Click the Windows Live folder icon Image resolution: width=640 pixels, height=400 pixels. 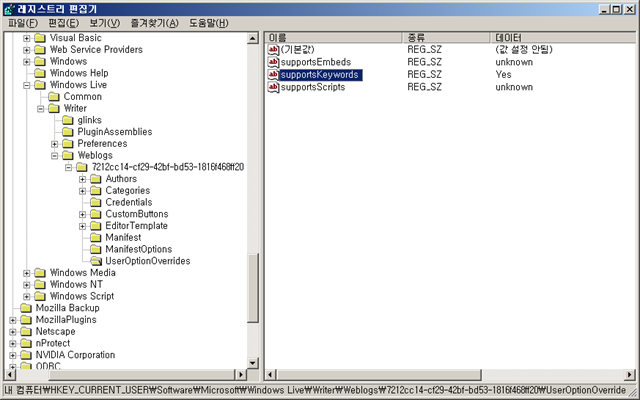(40, 85)
